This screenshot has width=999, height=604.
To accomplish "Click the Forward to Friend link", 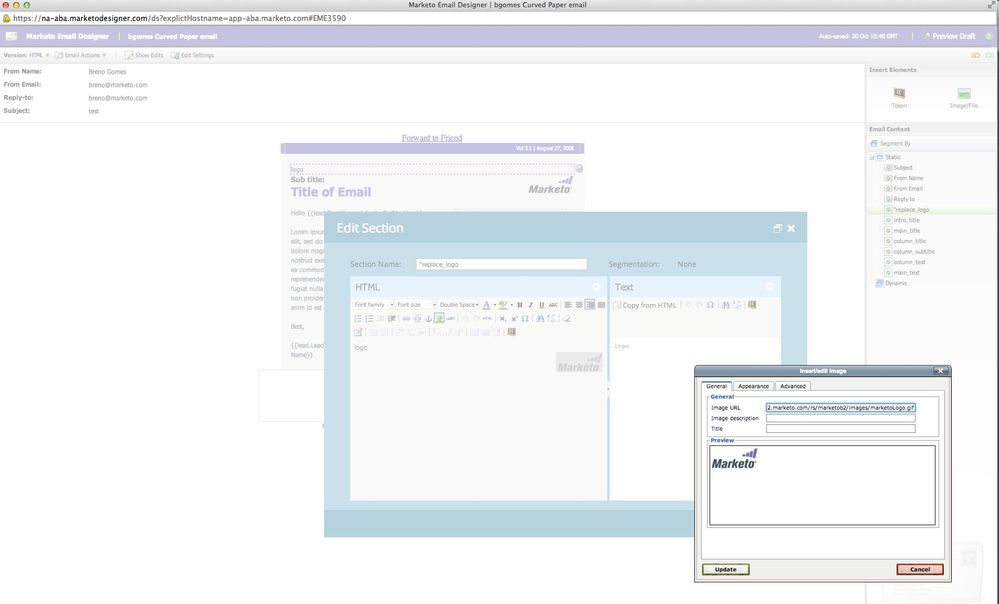I will (432, 138).
